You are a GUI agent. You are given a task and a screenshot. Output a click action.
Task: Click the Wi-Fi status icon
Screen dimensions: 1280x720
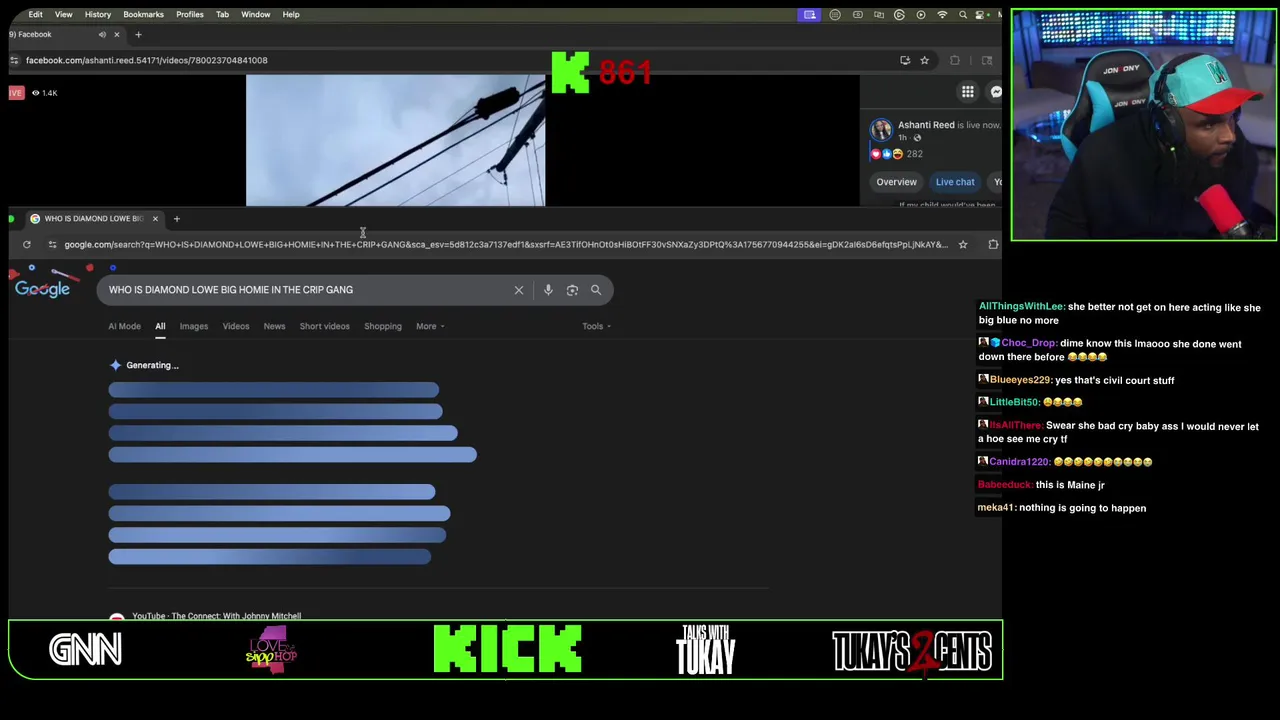tap(942, 15)
